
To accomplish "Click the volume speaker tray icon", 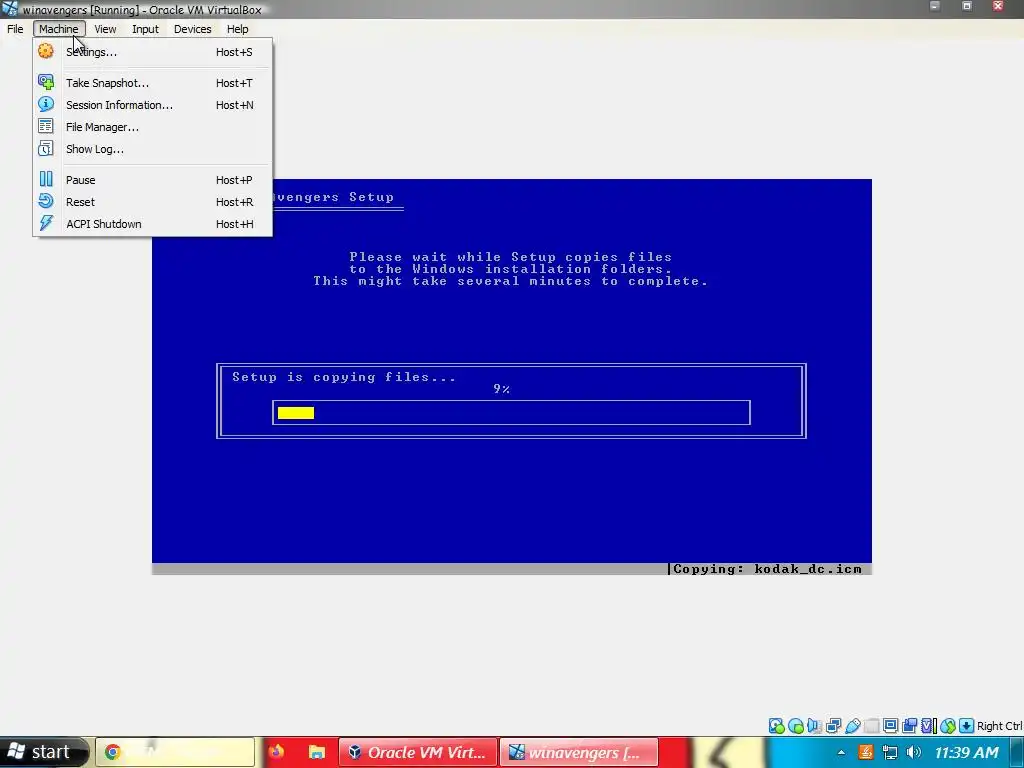I will [914, 753].
